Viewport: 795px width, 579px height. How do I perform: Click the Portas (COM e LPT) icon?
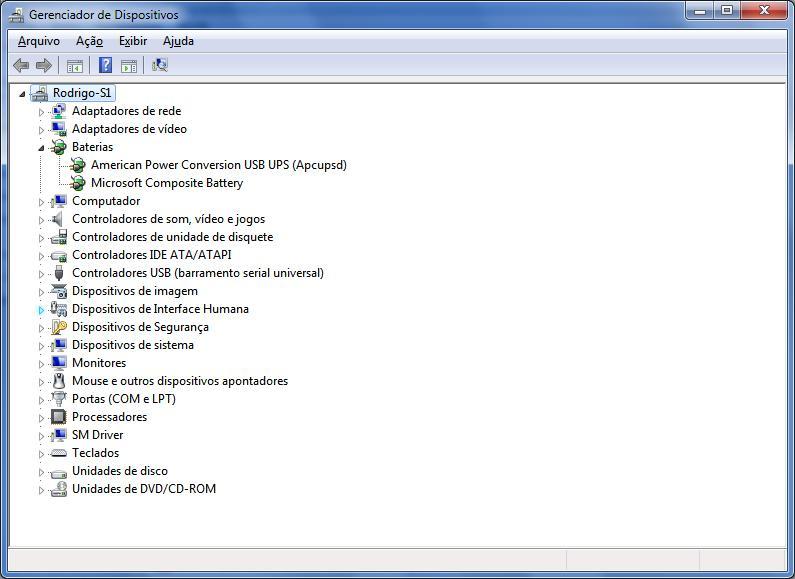(59, 399)
